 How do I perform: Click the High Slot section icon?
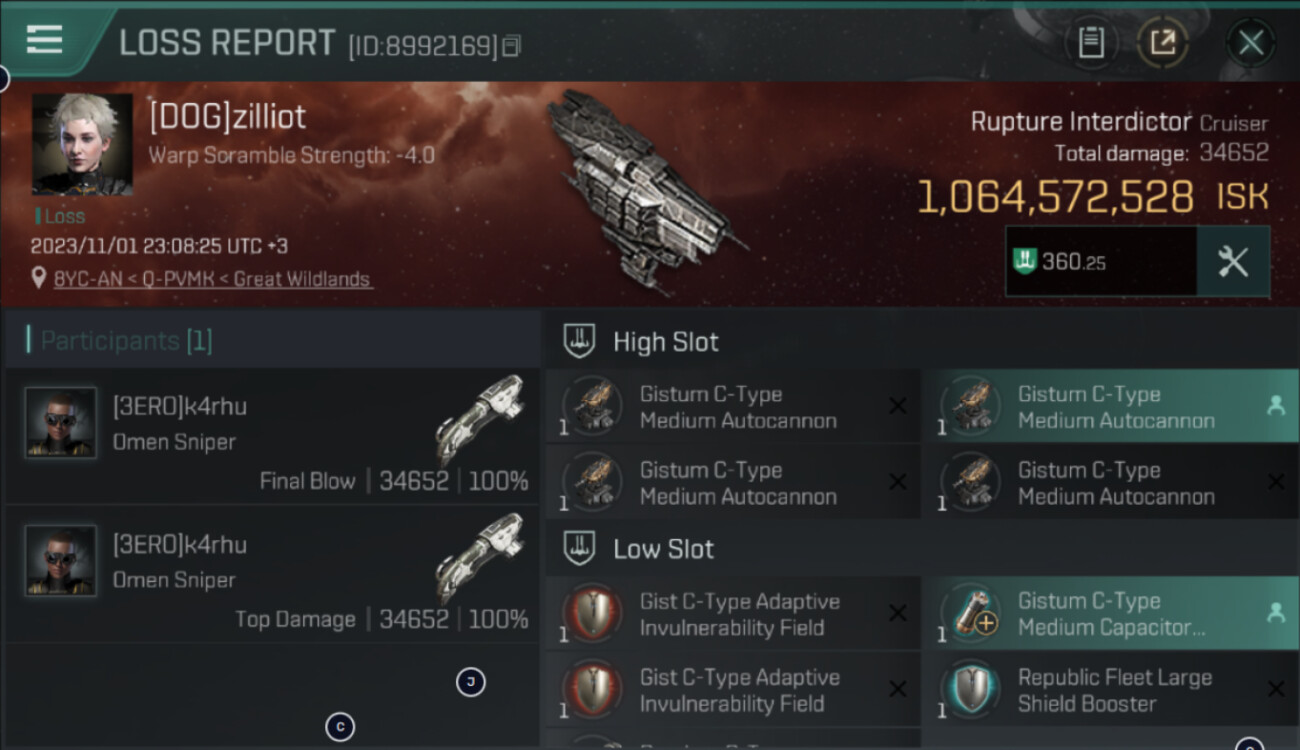point(581,341)
